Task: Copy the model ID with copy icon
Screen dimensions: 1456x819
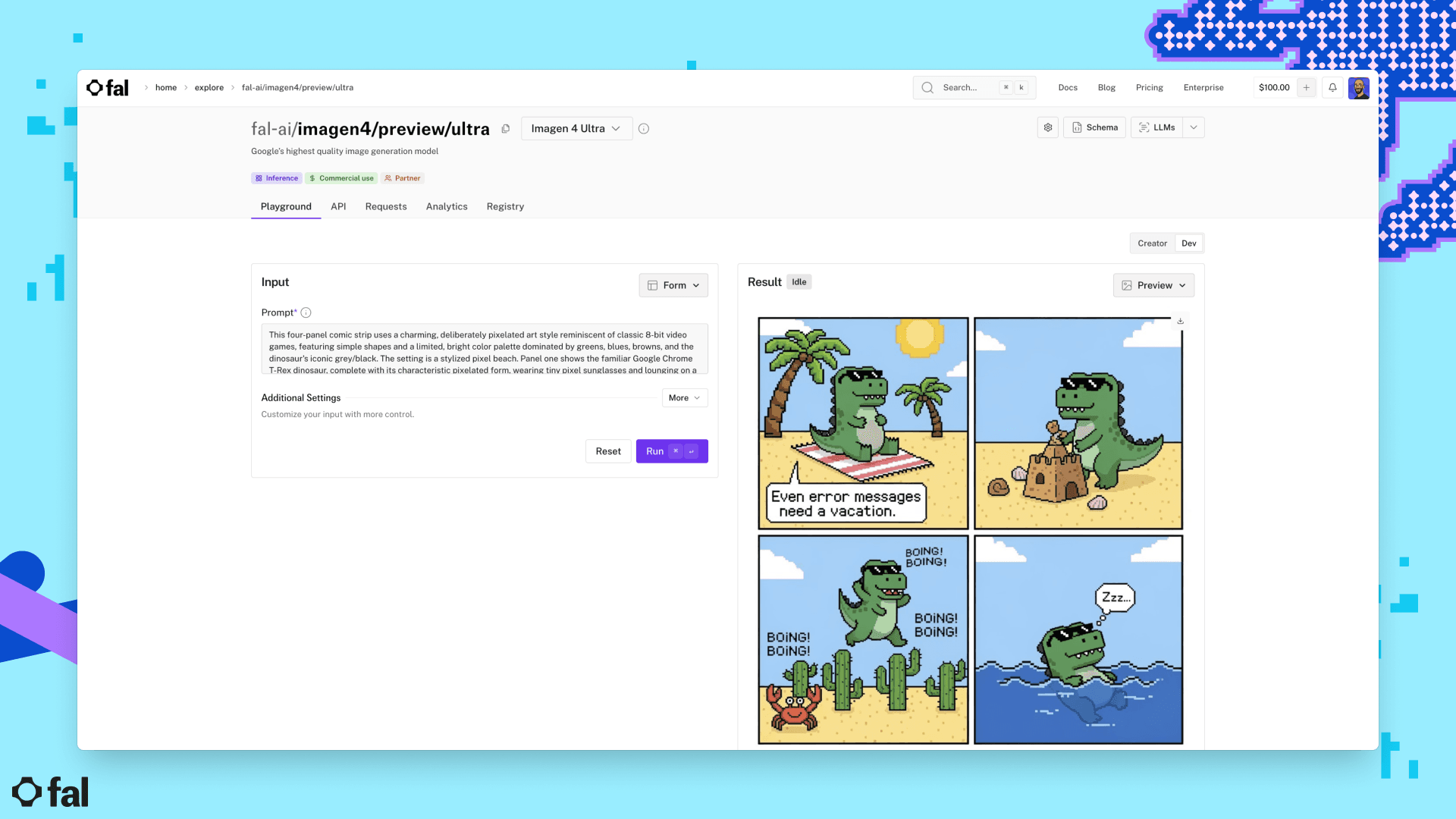Action: [x=506, y=129]
